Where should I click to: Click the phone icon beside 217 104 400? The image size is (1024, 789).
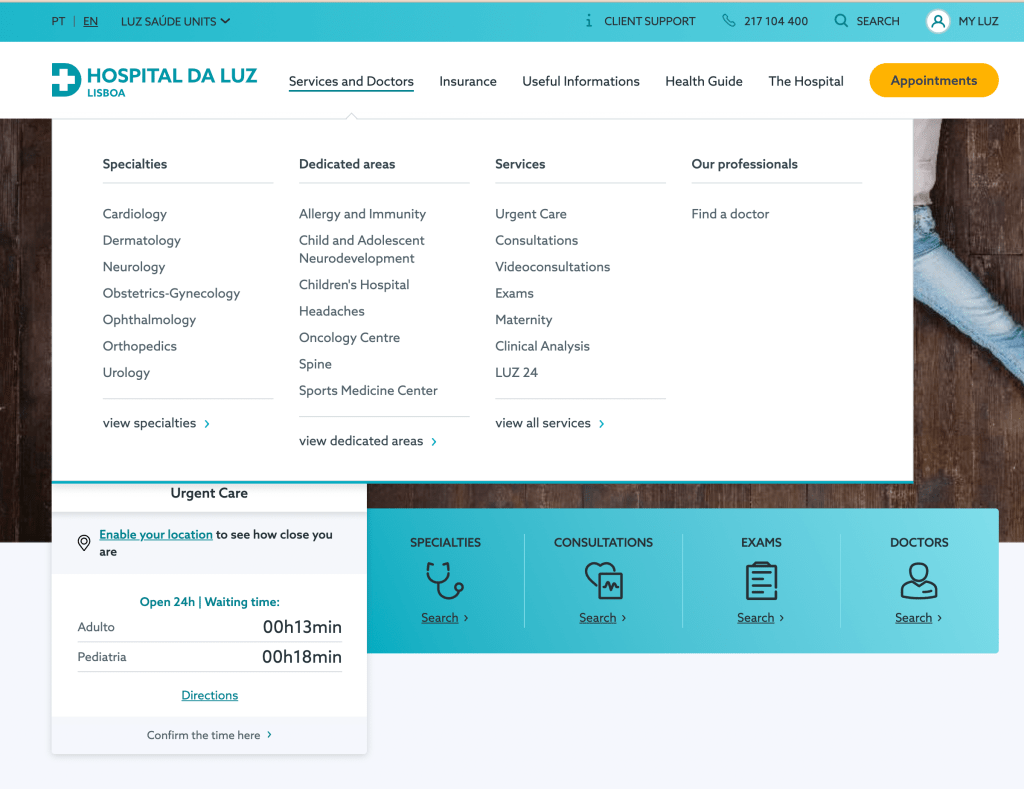(728, 21)
